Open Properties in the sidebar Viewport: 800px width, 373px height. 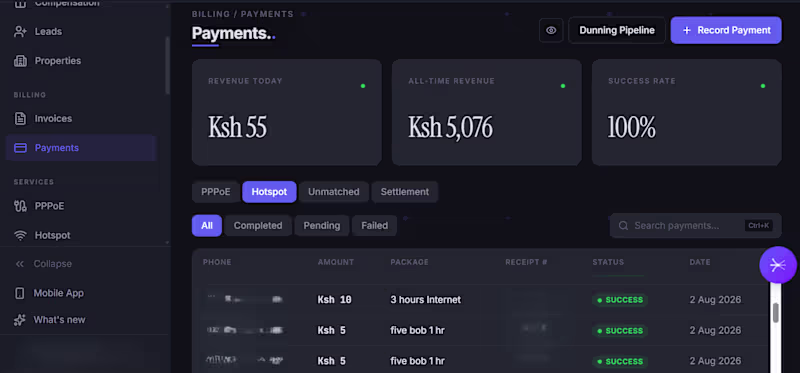coord(81,61)
